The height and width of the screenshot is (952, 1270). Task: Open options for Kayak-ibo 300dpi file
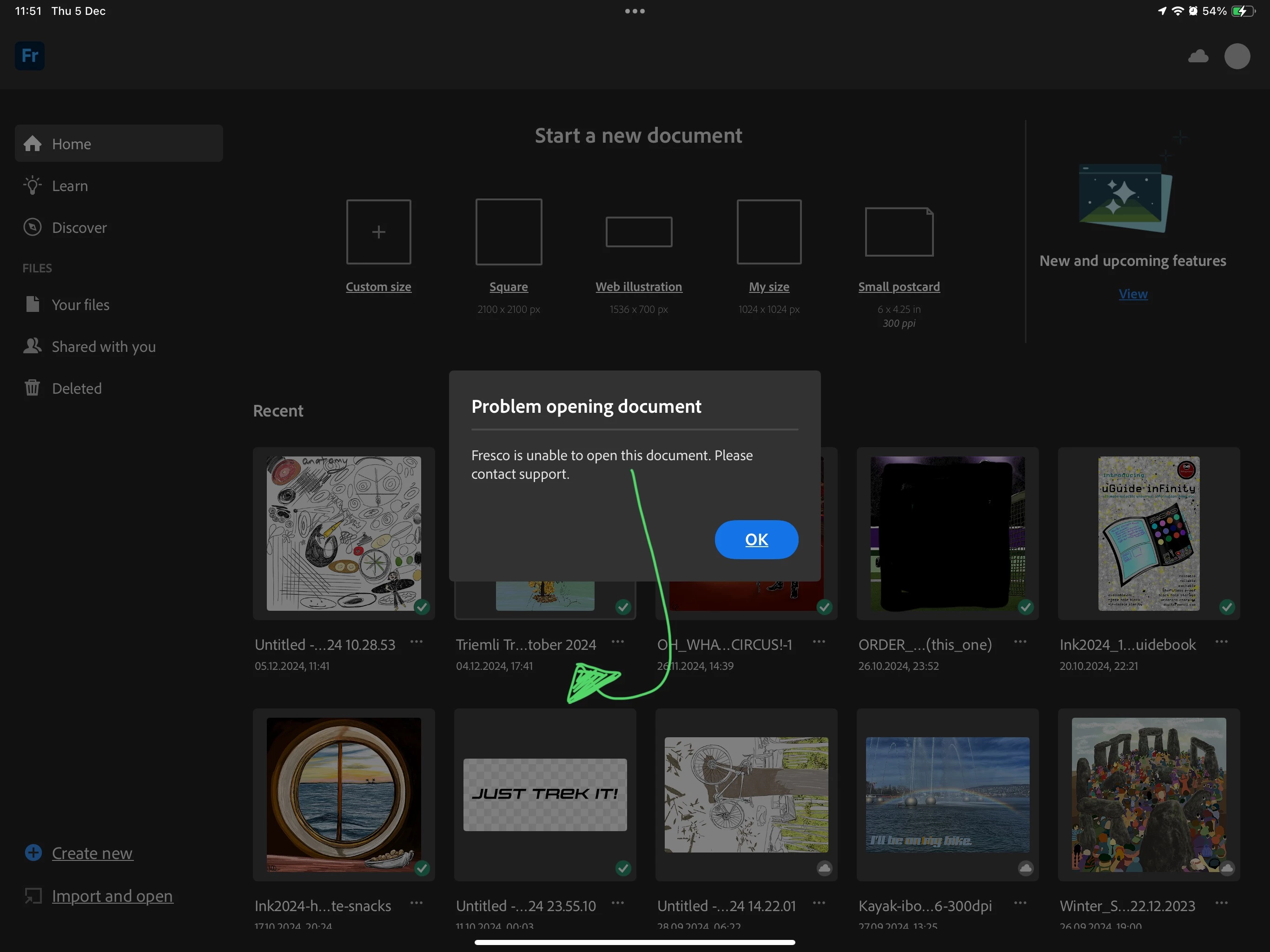(1020, 903)
